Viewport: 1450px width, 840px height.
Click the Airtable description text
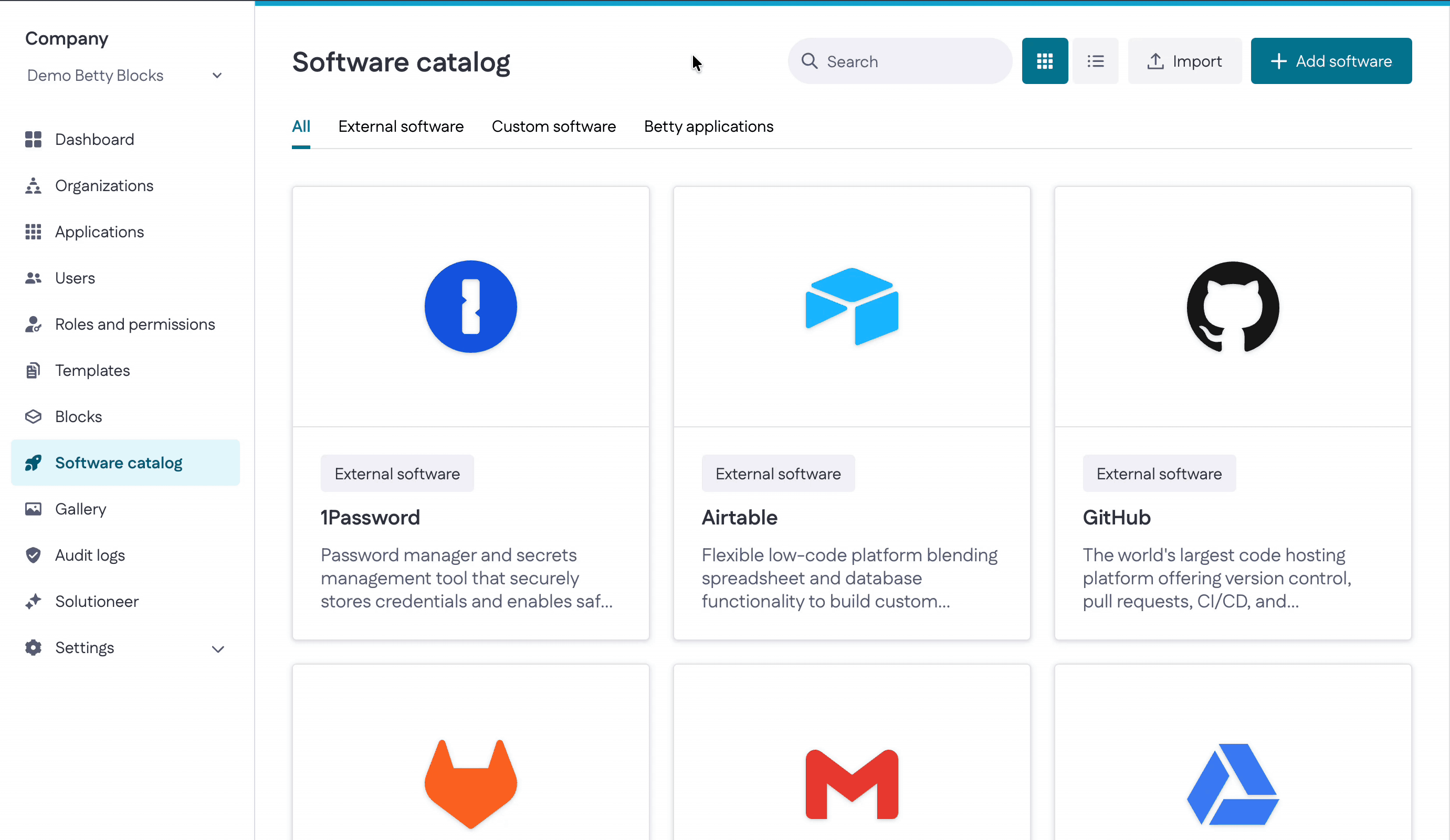pos(849,577)
